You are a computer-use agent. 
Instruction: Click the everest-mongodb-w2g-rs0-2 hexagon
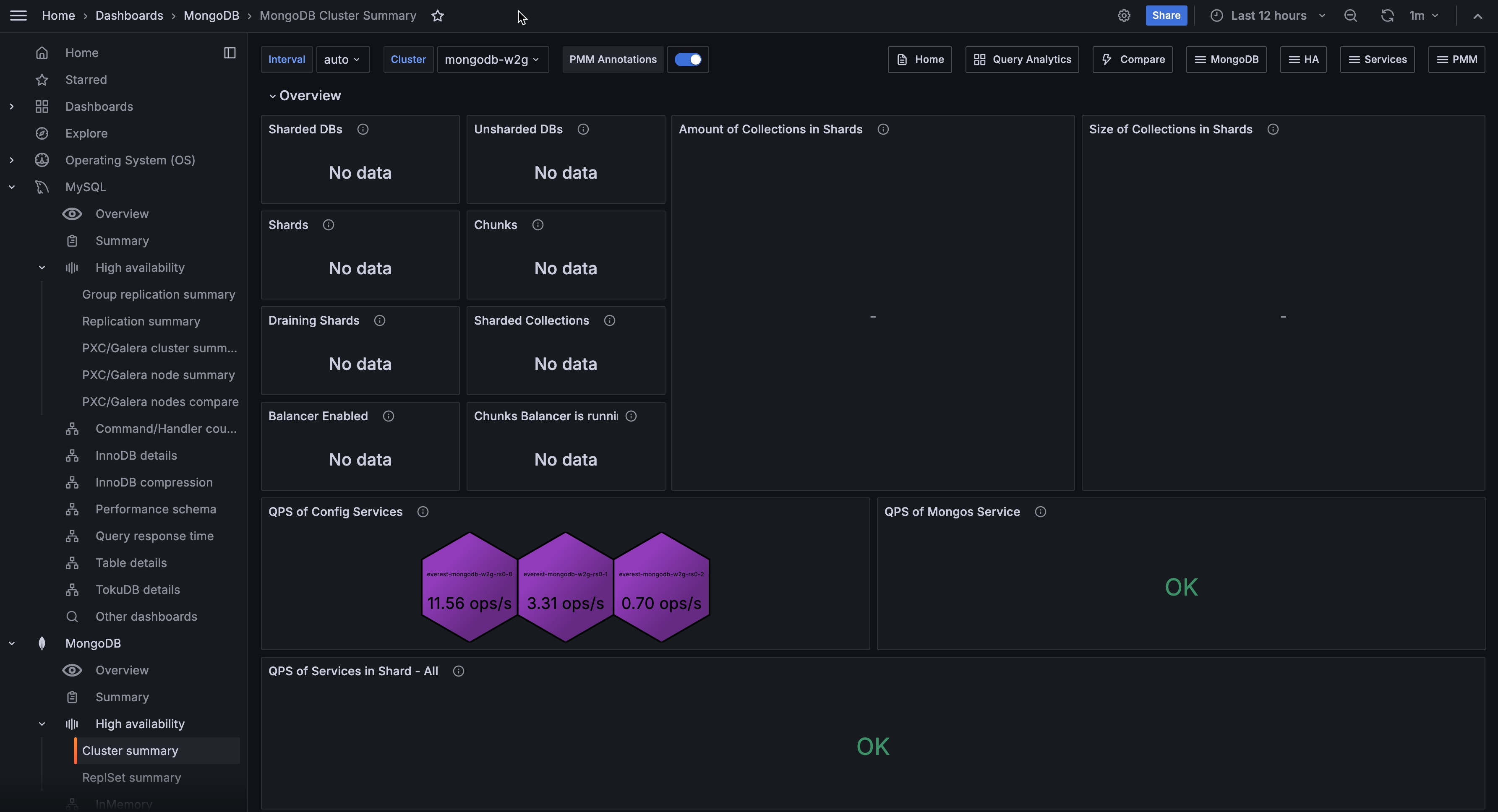[661, 587]
